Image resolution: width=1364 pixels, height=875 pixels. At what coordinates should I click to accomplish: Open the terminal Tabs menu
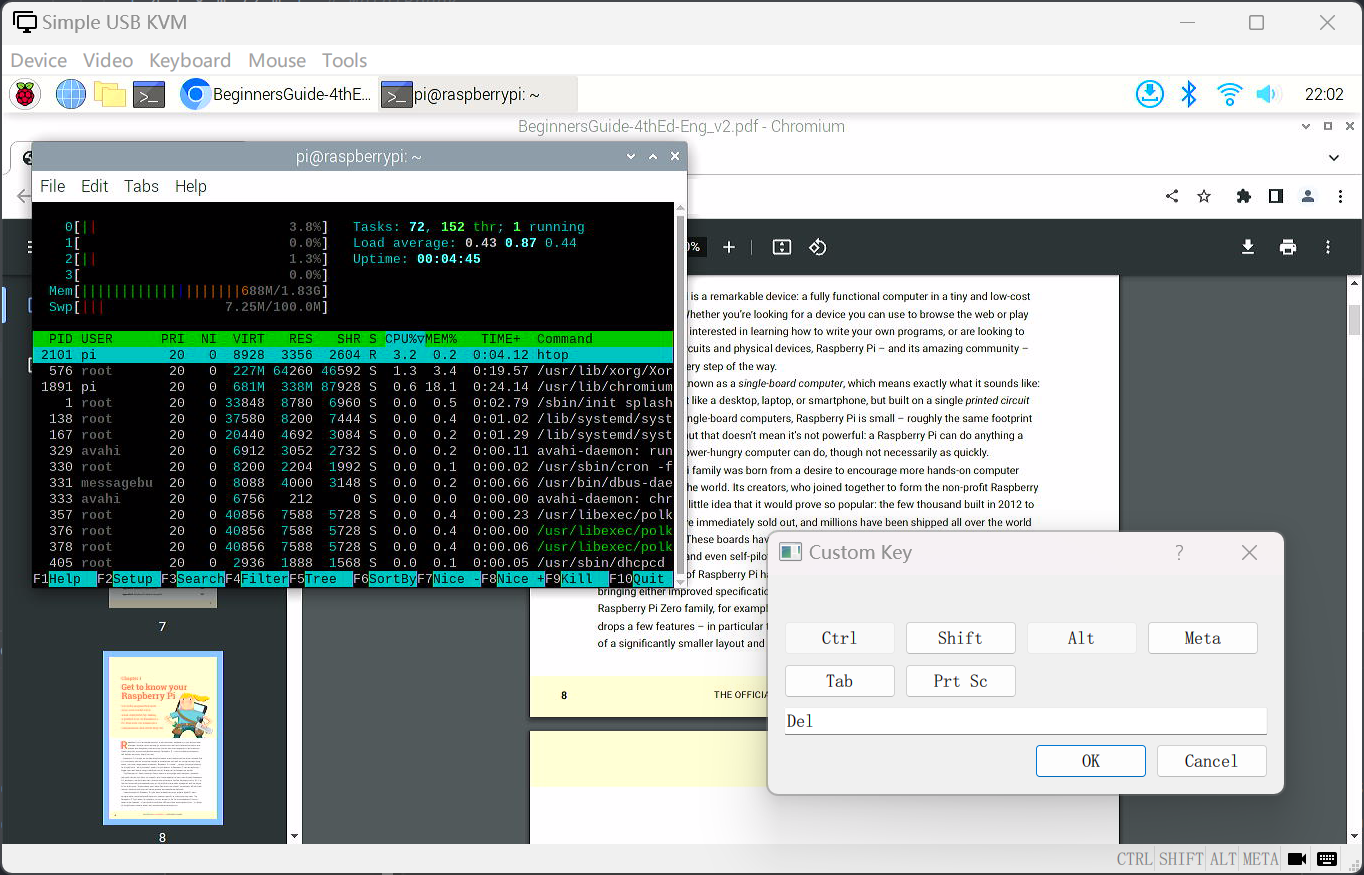pyautogui.click(x=141, y=186)
